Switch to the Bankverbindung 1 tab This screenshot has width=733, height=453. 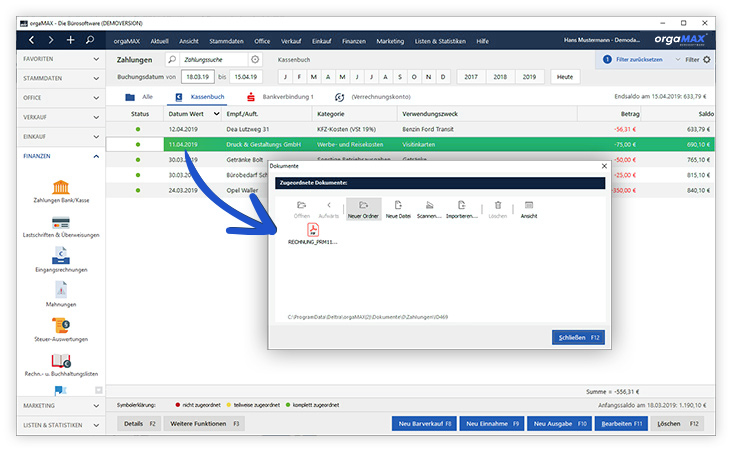tap(280, 97)
